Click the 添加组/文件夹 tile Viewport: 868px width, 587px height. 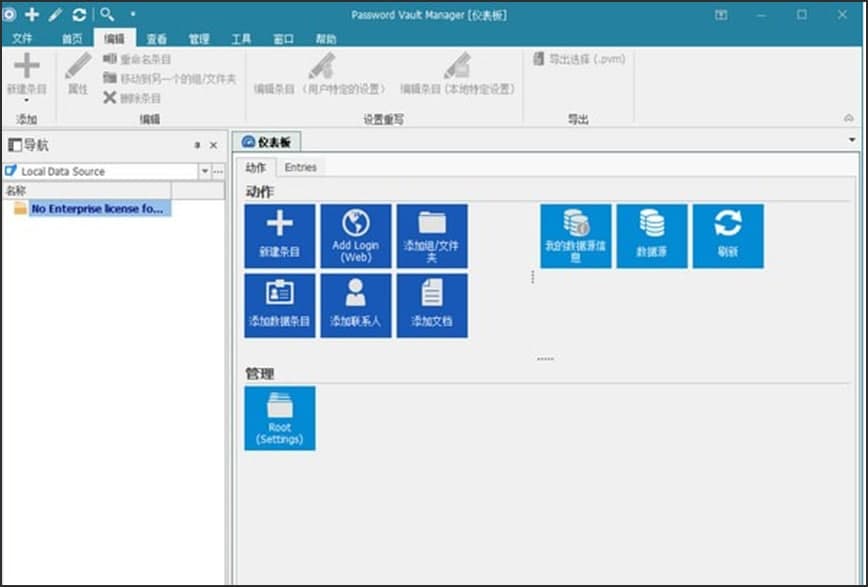point(432,236)
